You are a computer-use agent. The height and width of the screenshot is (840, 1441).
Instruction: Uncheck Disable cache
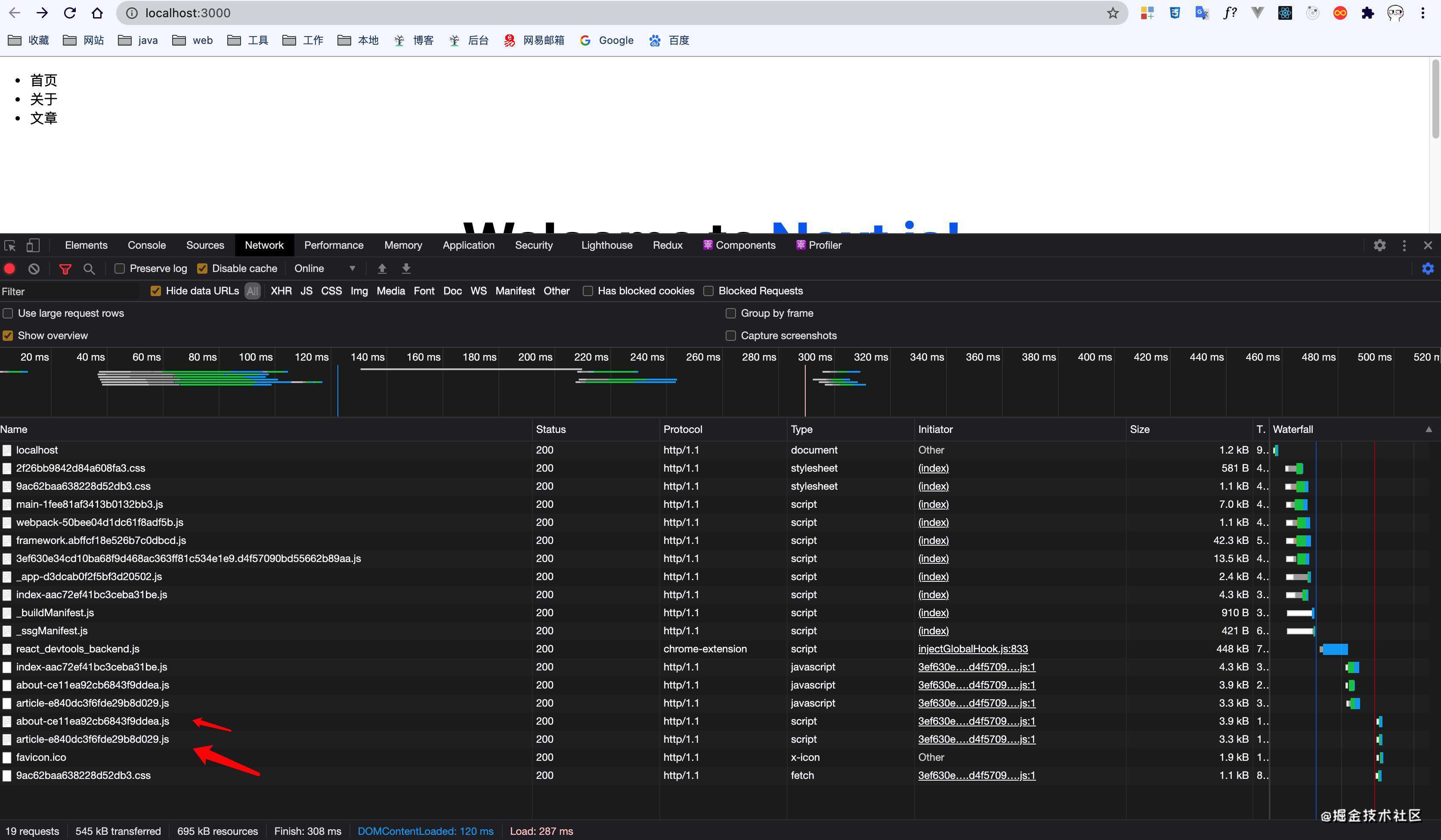pos(202,268)
